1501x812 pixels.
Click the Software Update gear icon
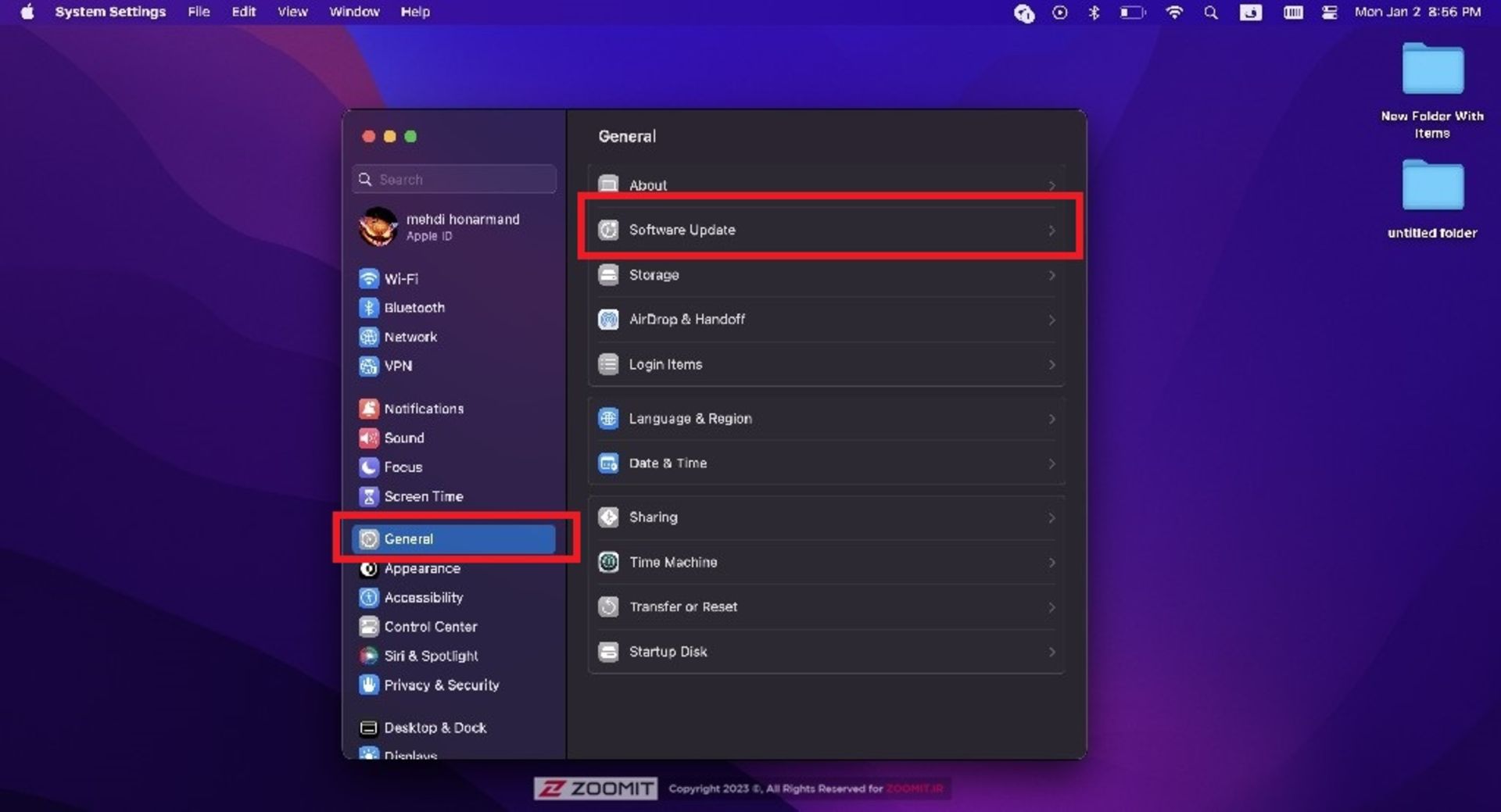tap(608, 230)
